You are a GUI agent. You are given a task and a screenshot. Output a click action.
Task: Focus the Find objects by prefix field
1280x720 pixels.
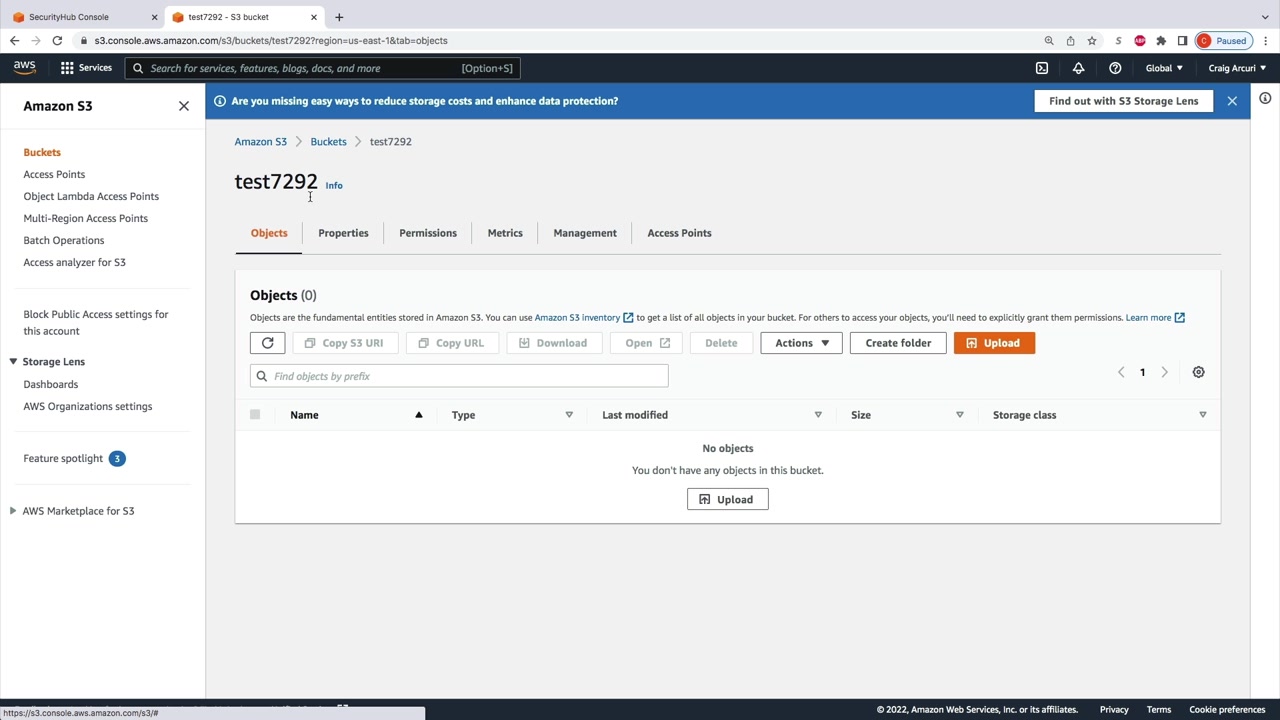point(459,376)
